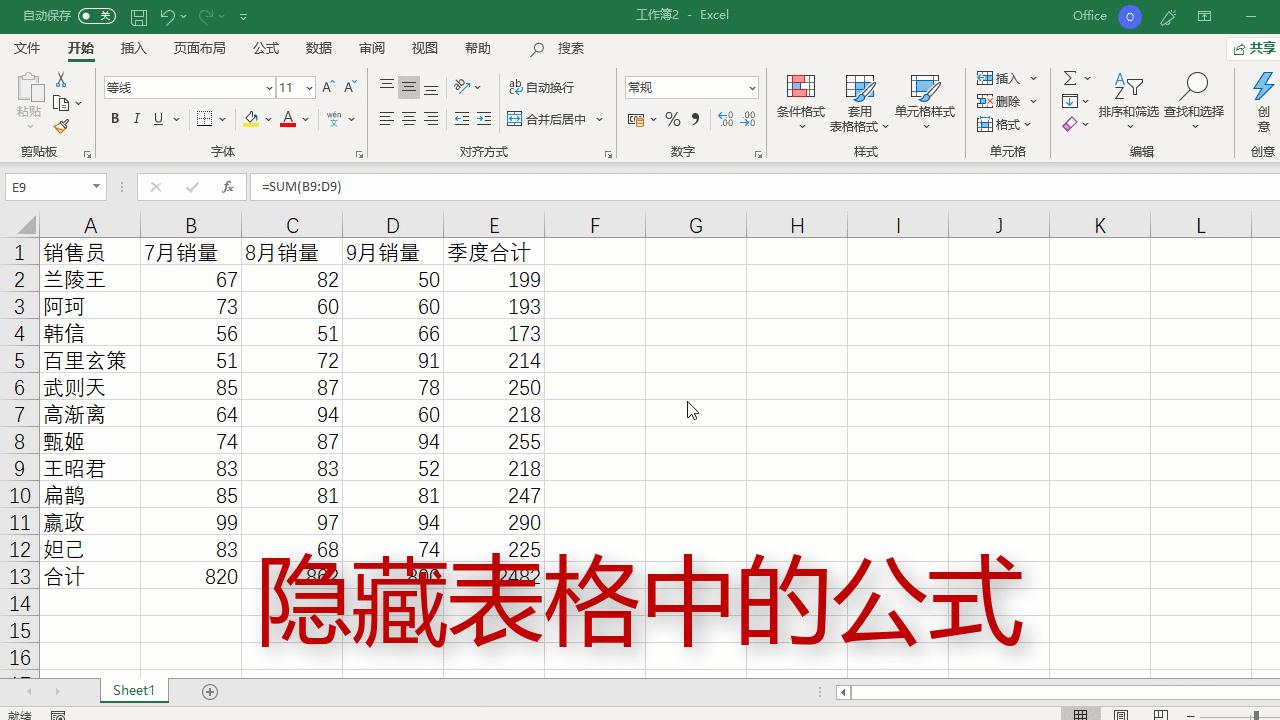Add a new sheet with the plus button
Viewport: 1280px width, 720px height.
click(x=210, y=690)
